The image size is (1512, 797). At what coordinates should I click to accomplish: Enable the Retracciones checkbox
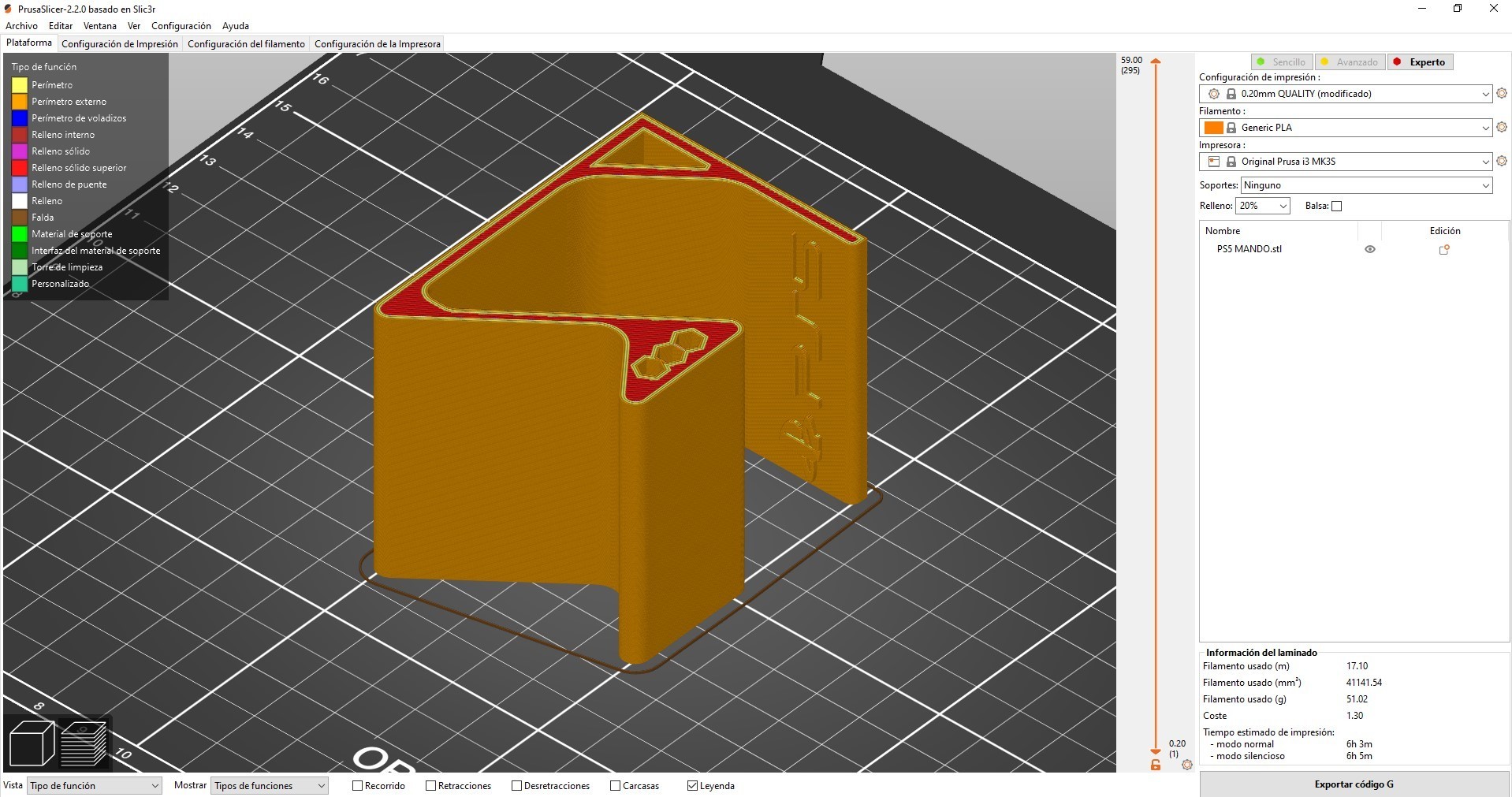click(x=430, y=785)
